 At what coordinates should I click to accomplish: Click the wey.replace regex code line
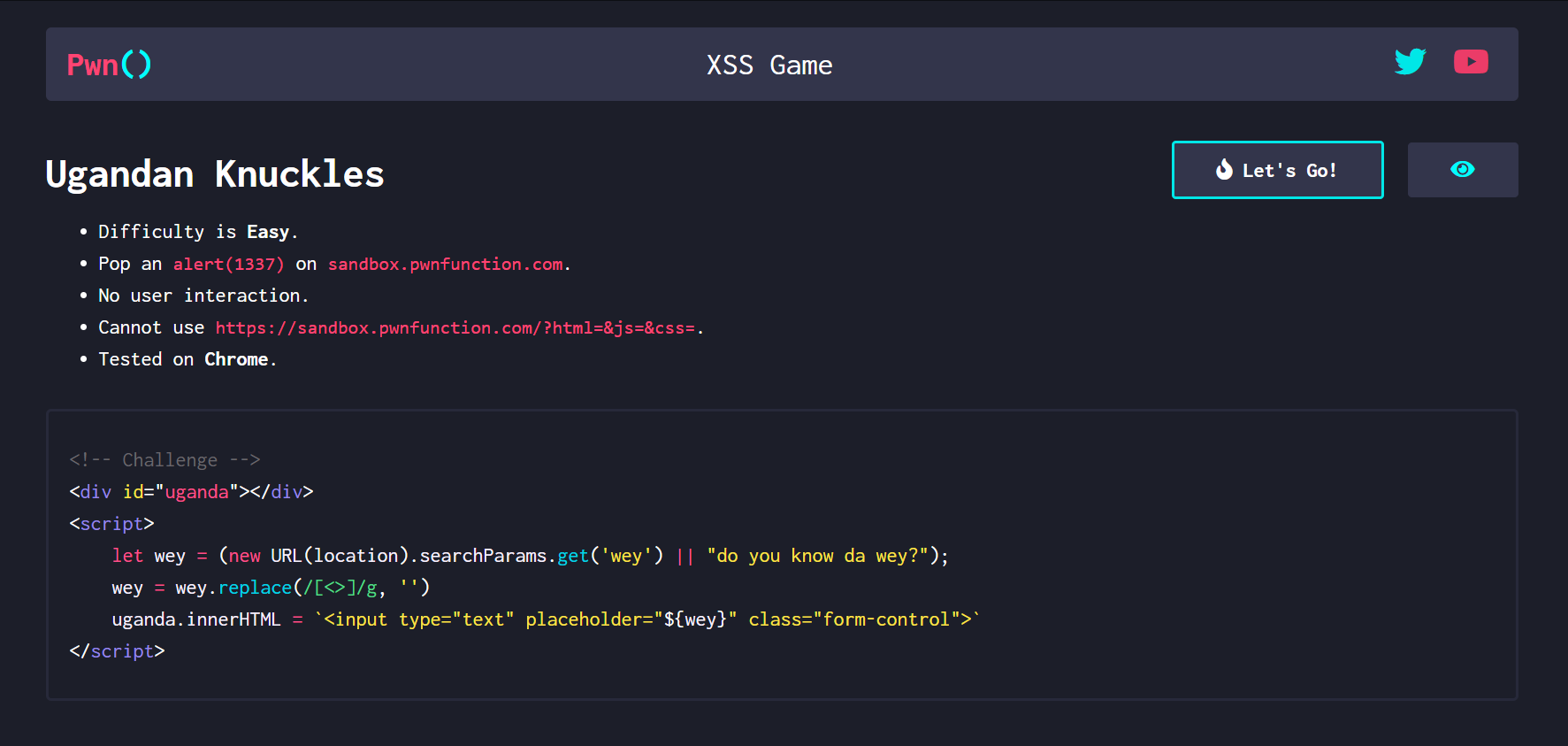pyautogui.click(x=271, y=588)
